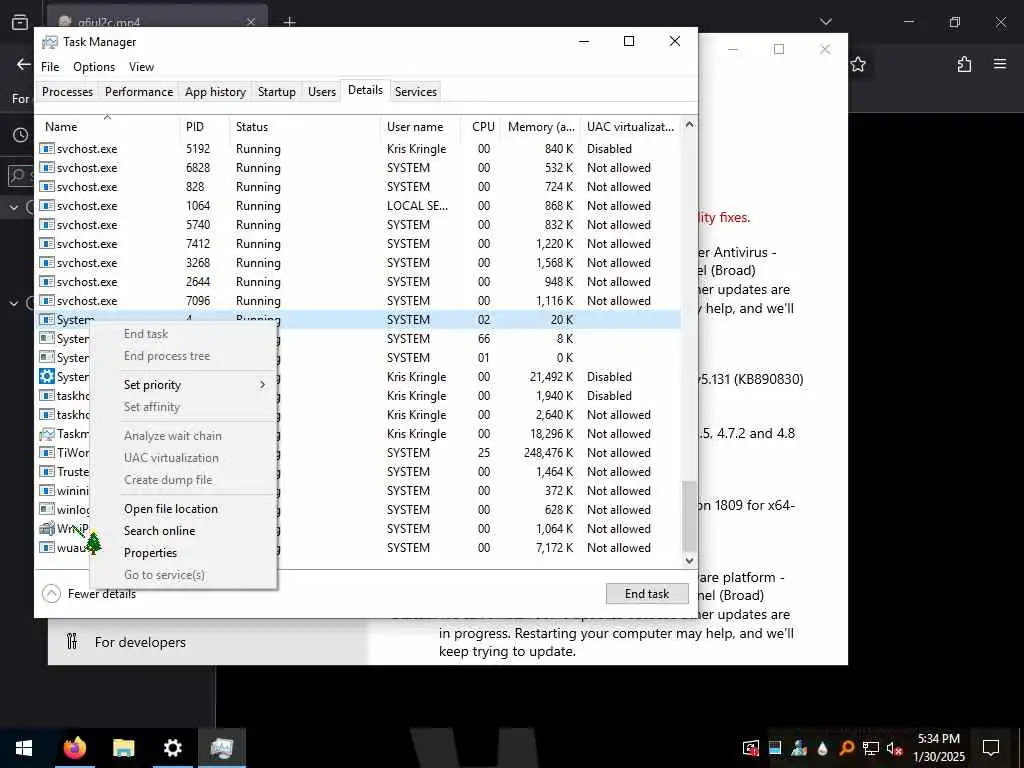Close the Firefox tab gfiul2c.mp4
The height and width of the screenshot is (768, 1024).
pos(251,22)
